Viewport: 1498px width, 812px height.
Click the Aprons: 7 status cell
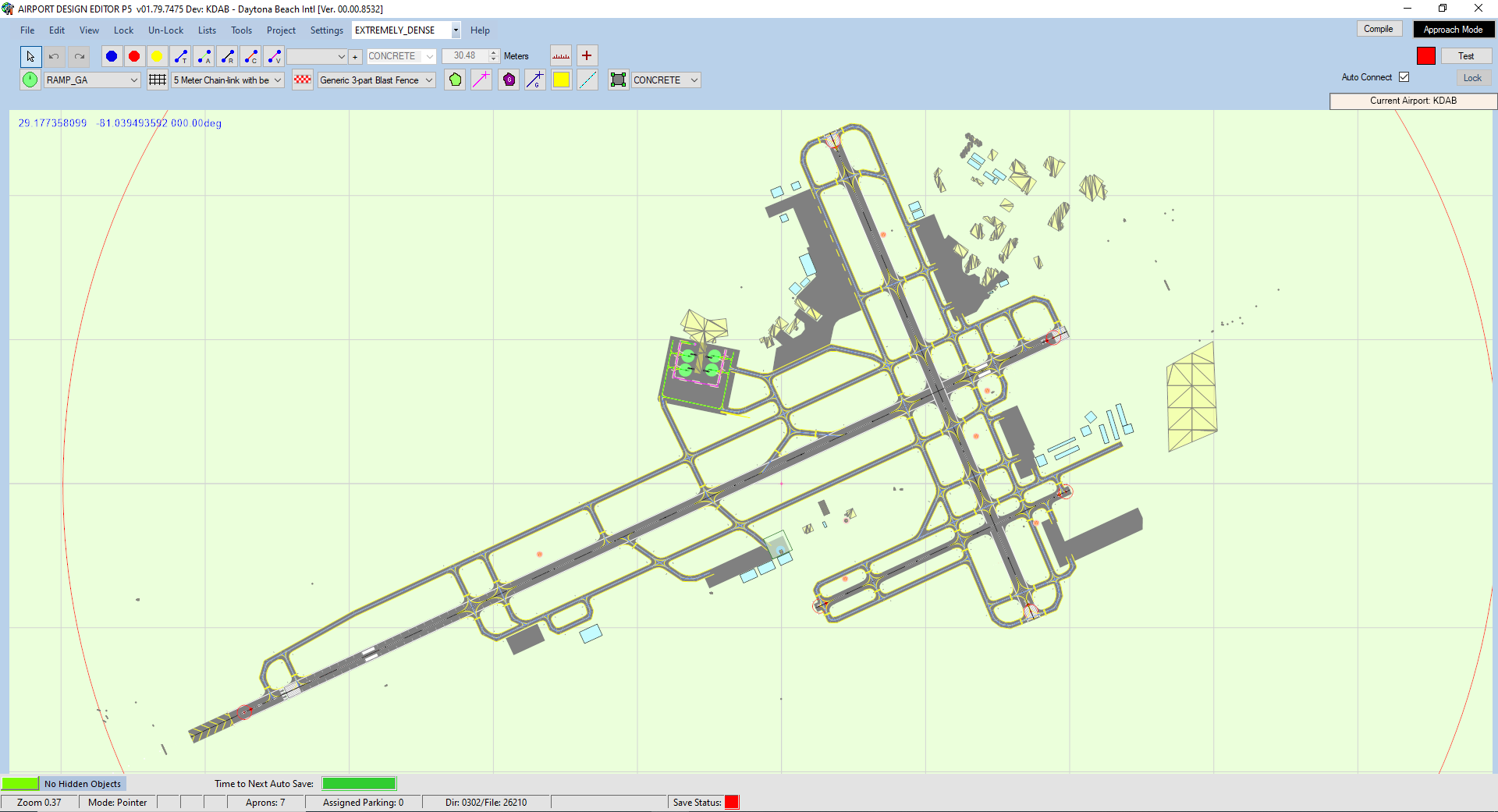(265, 803)
